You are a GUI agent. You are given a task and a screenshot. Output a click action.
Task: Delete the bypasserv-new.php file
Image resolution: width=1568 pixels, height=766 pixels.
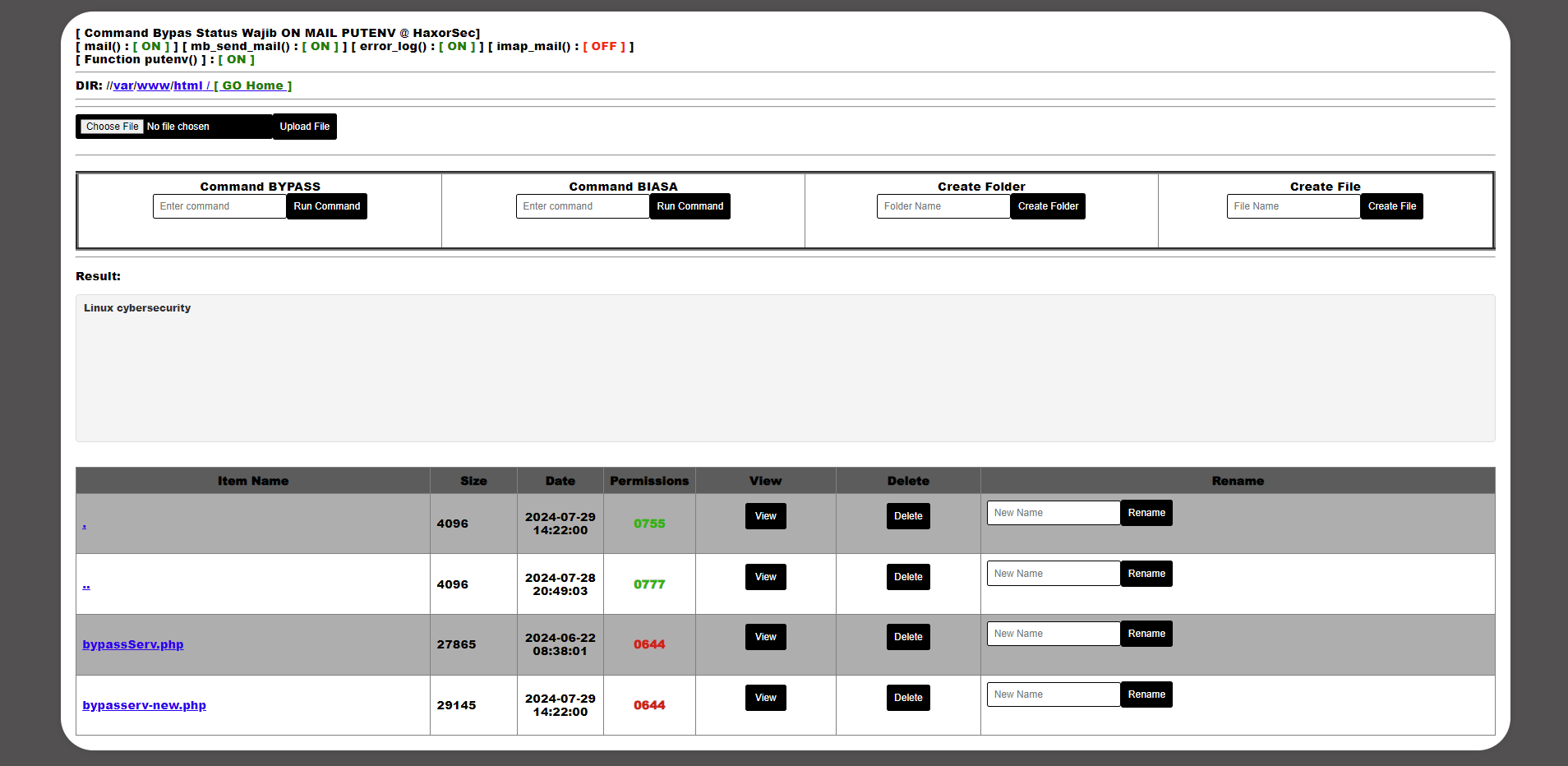coord(908,698)
